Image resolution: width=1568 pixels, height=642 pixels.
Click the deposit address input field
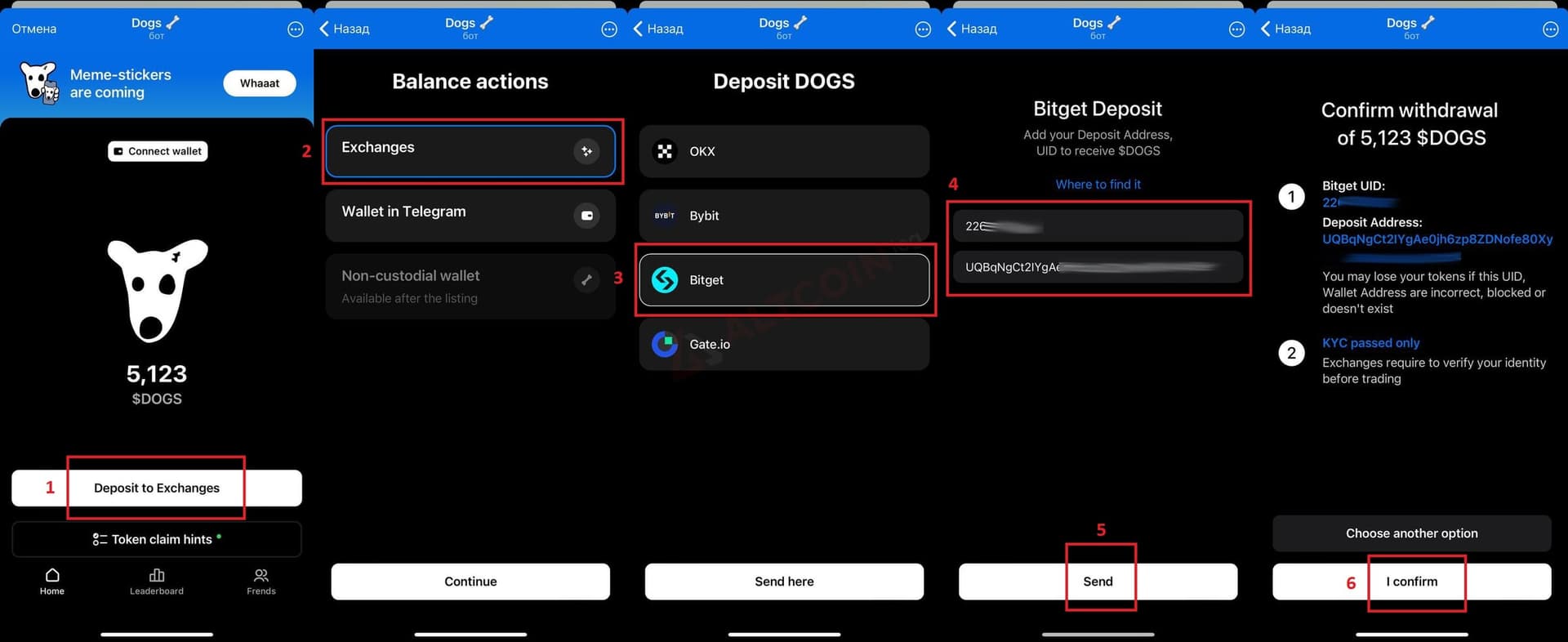[x=1098, y=267]
